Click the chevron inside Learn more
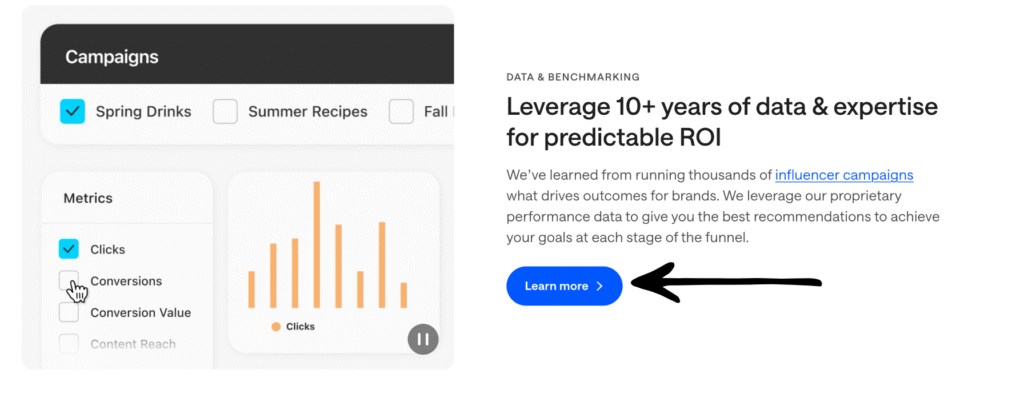 [600, 286]
